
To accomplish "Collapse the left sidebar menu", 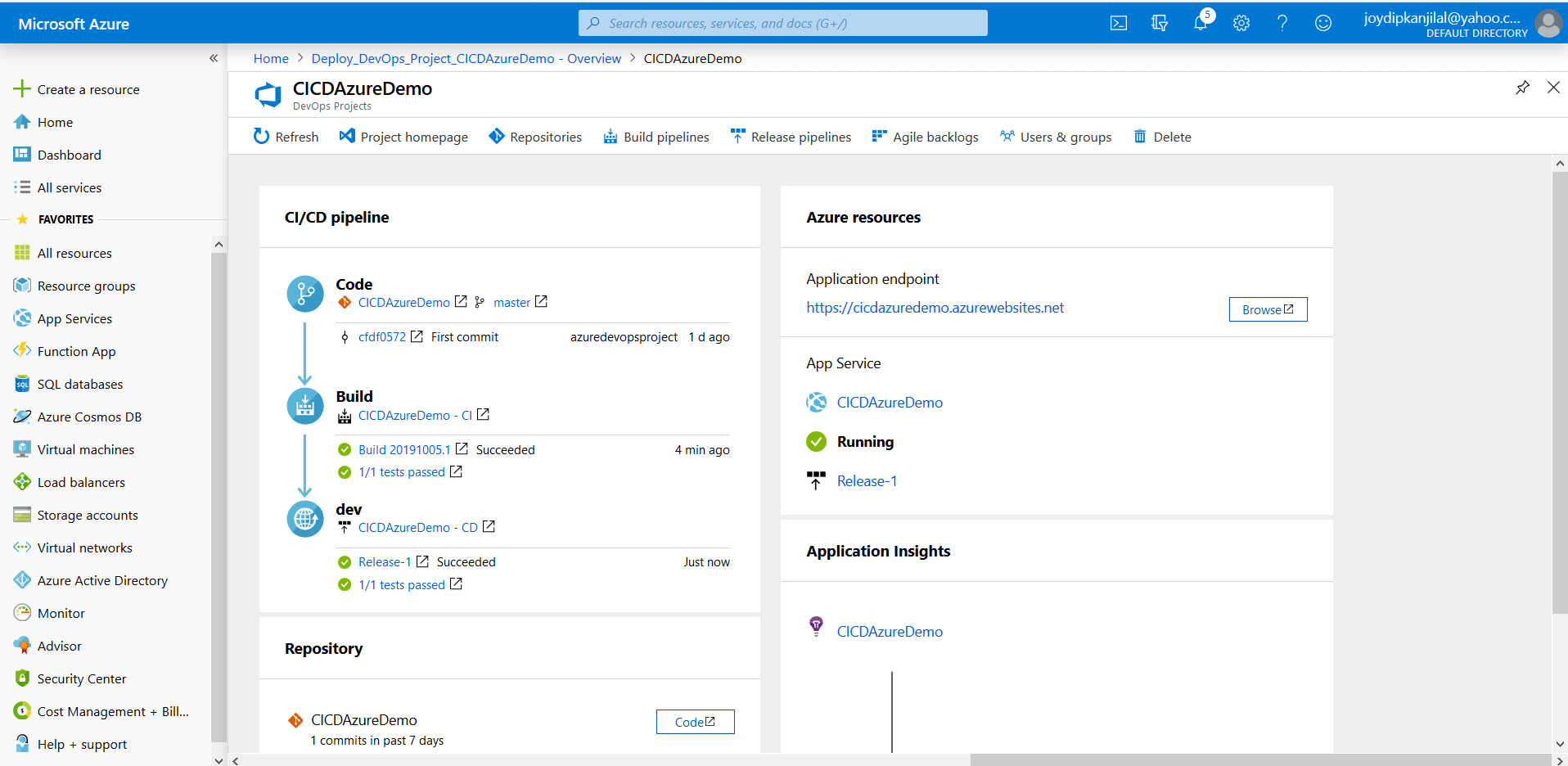I will pyautogui.click(x=214, y=58).
